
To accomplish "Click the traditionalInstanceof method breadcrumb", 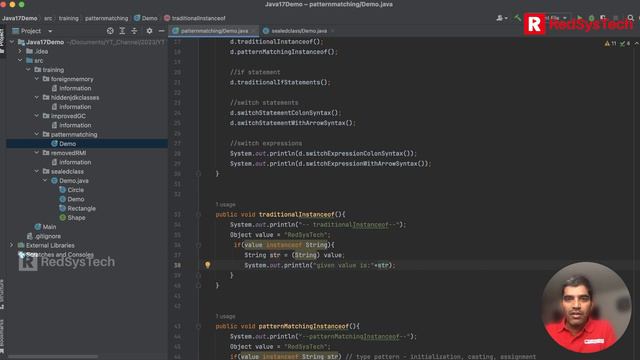I will [x=195, y=18].
